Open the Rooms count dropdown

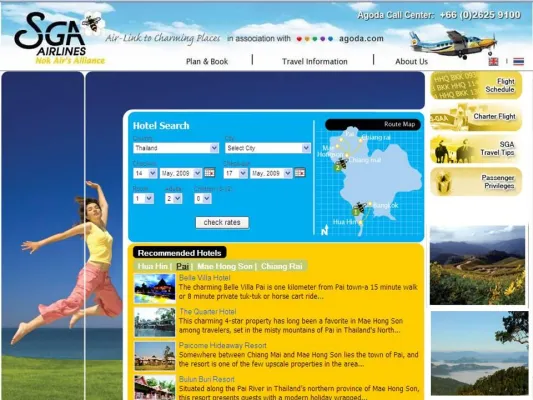[x=143, y=198]
